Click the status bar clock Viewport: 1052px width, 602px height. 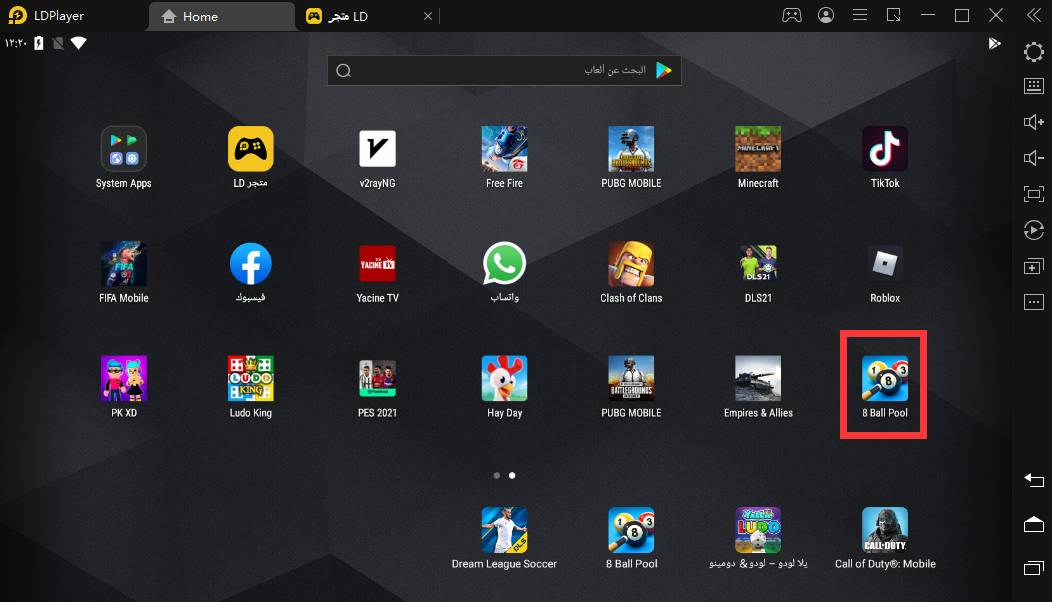tap(15, 43)
